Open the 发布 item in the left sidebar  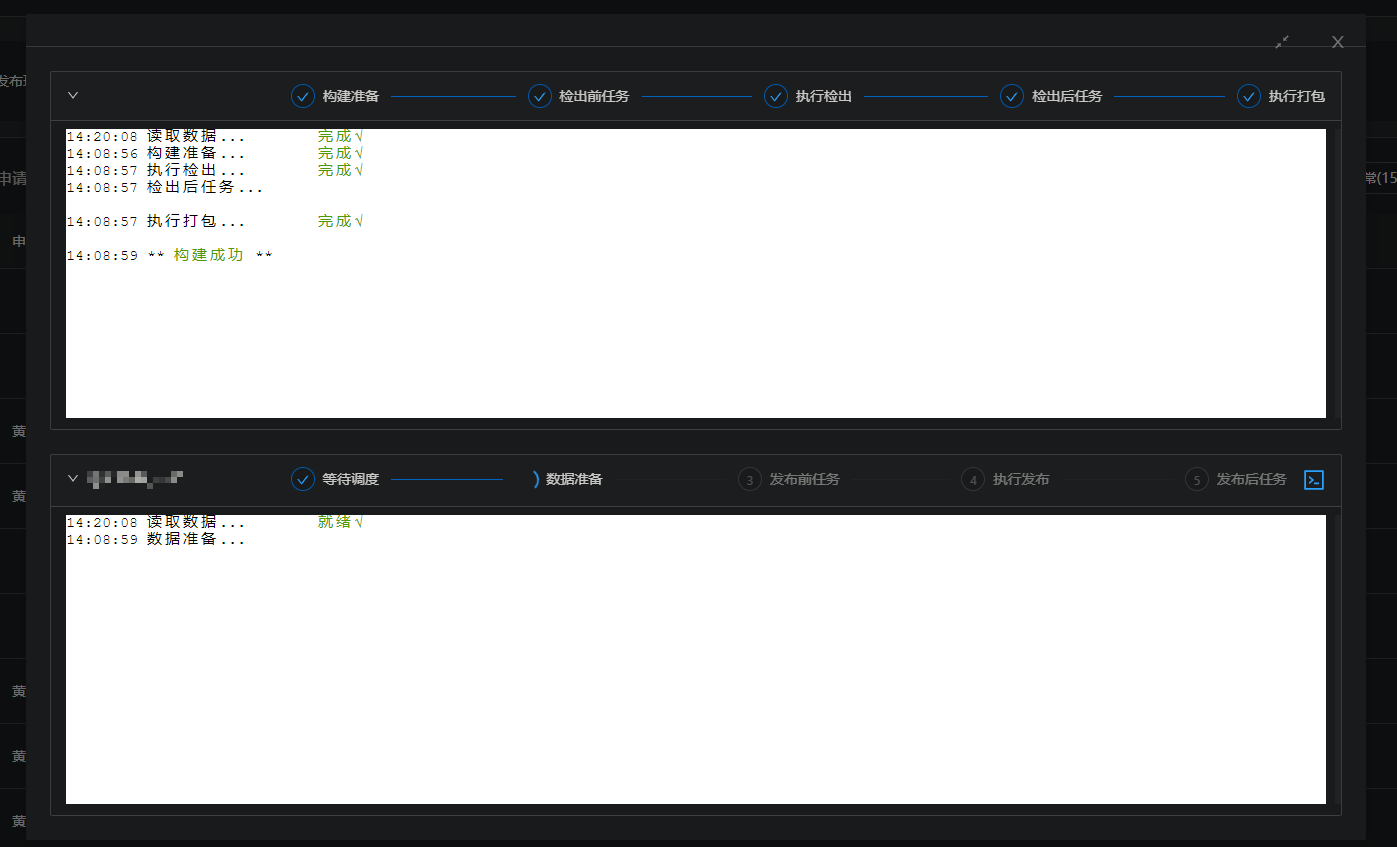tap(13, 80)
